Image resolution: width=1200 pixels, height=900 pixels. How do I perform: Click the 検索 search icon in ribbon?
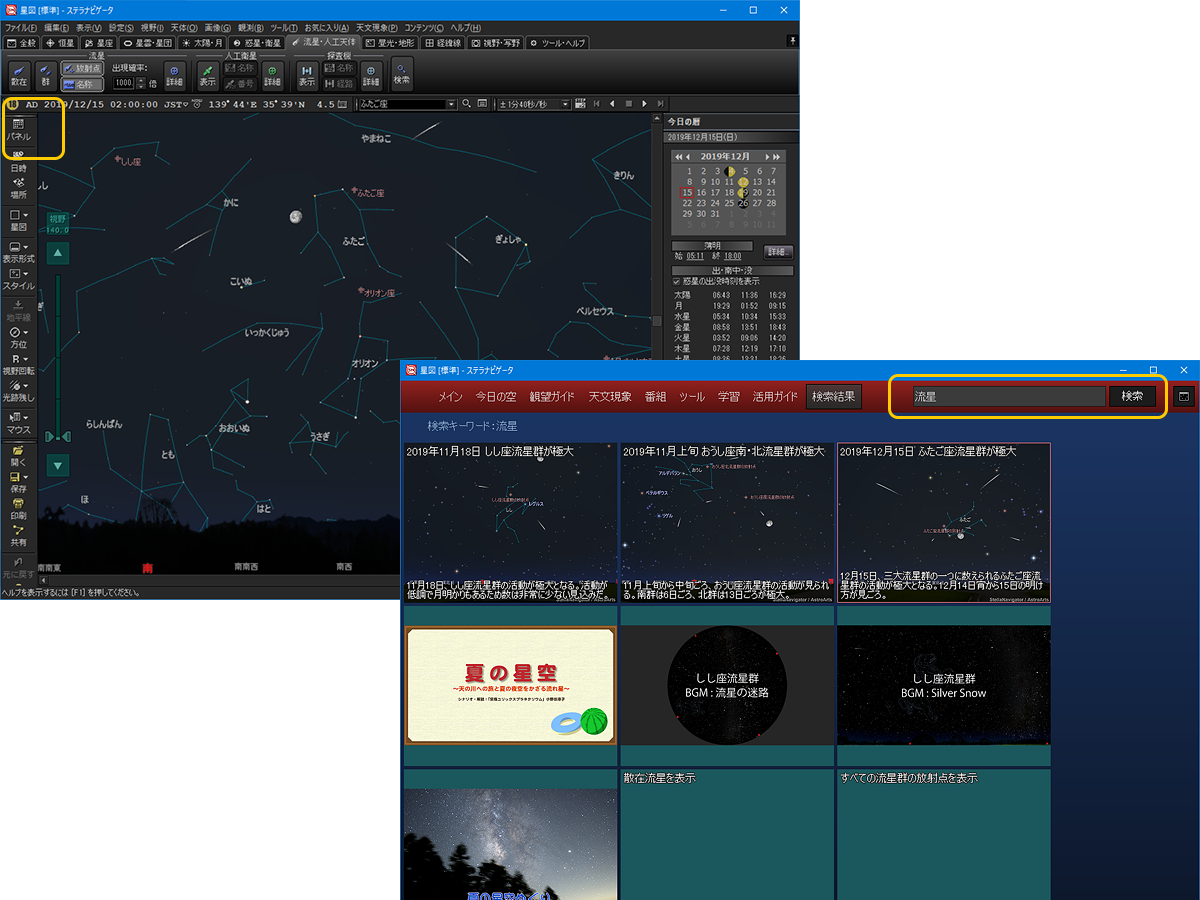click(x=401, y=73)
